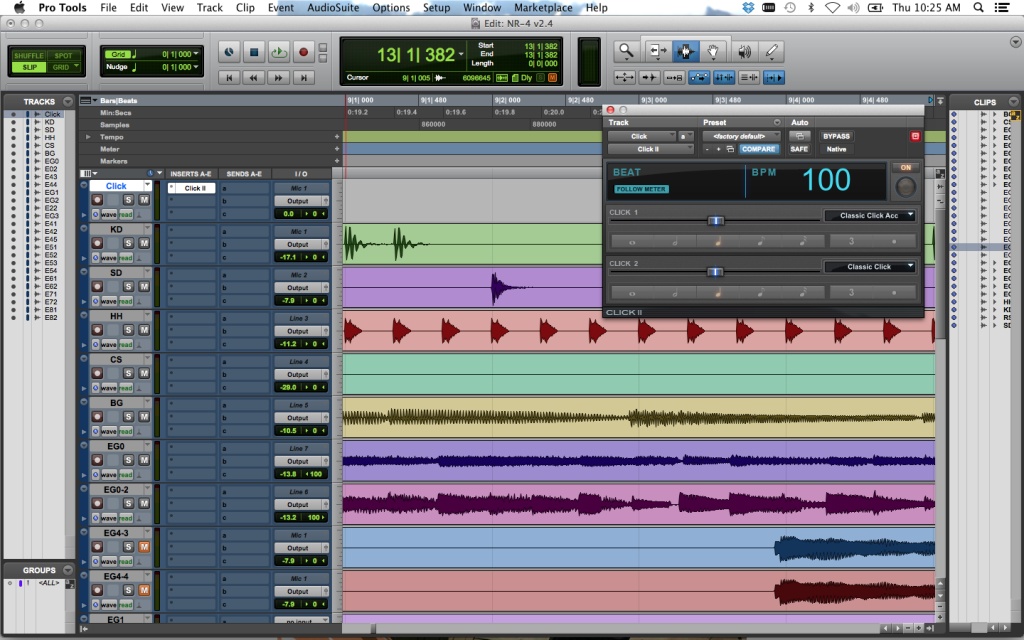Click the COMPARE button
Screen dimensions: 1024x640
tap(759, 149)
